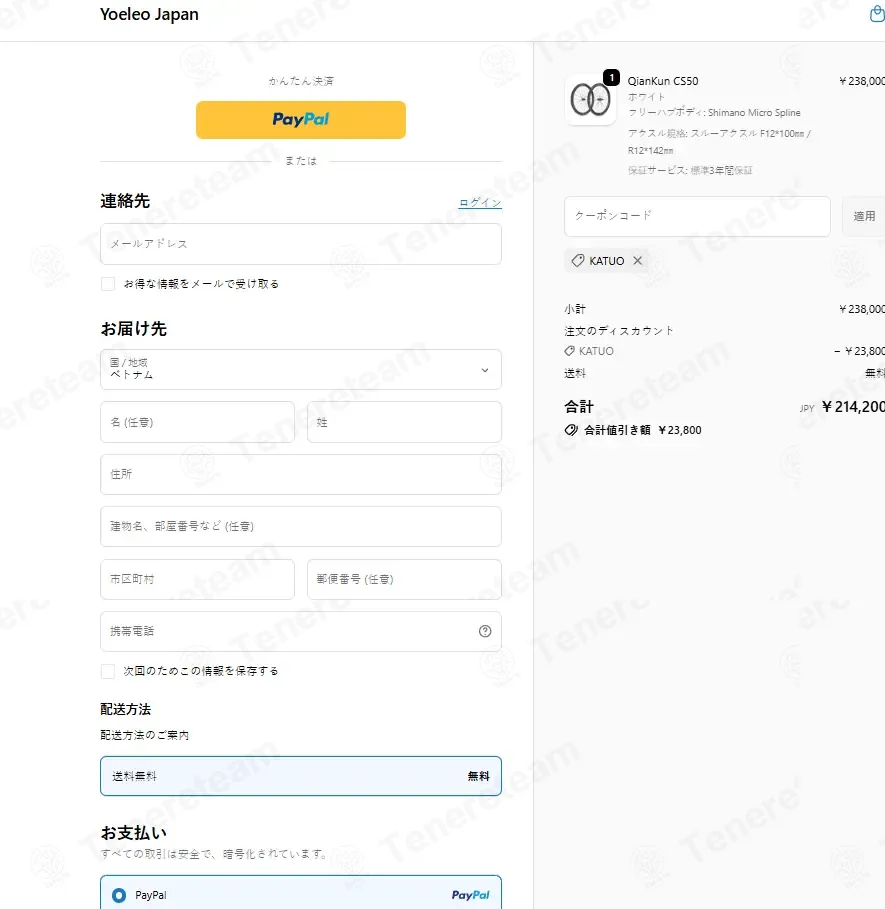Click the QianKun CS50 wheel thumbnail

tap(590, 100)
